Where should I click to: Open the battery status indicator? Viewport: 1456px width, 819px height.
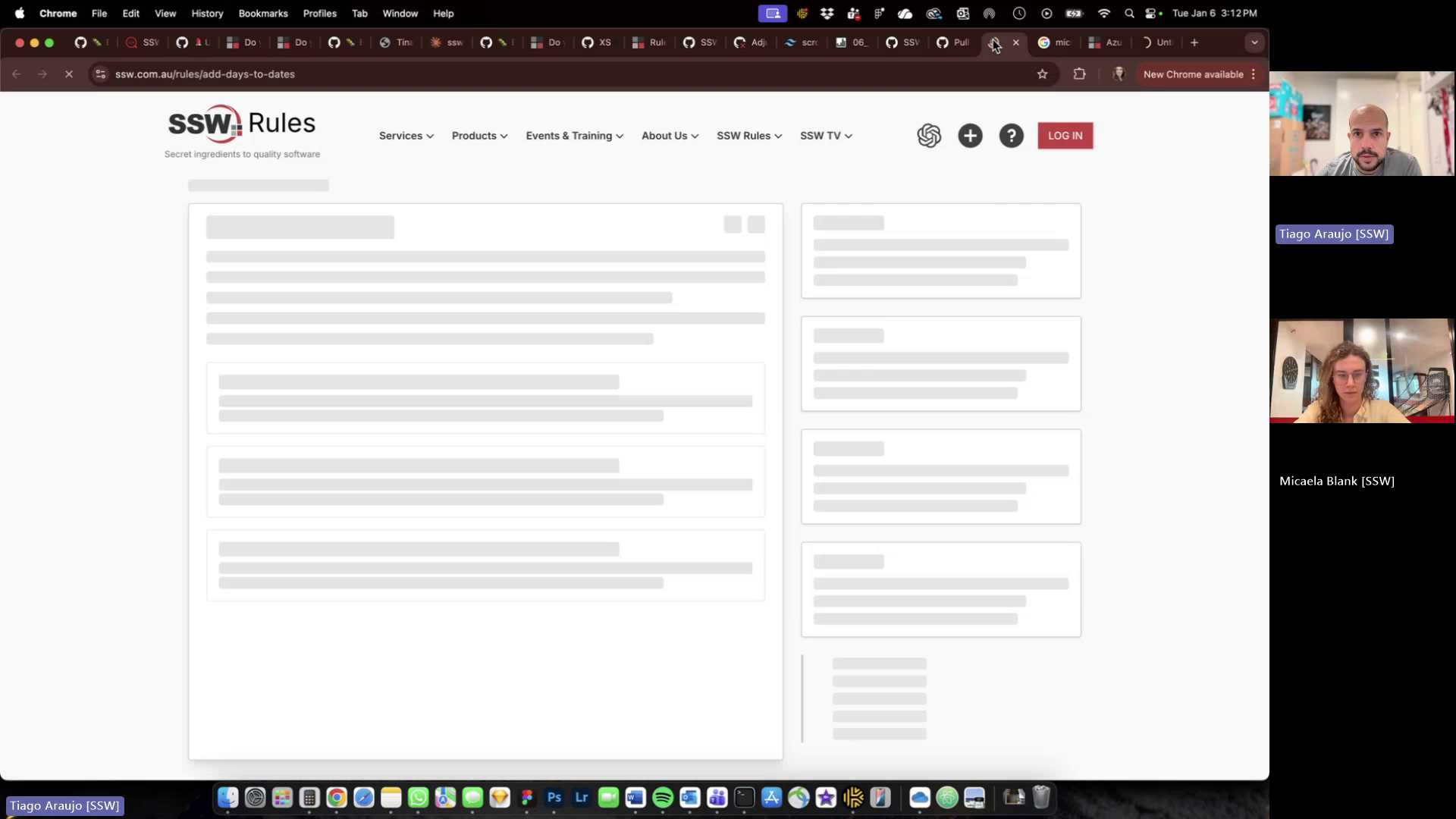pyautogui.click(x=1075, y=13)
